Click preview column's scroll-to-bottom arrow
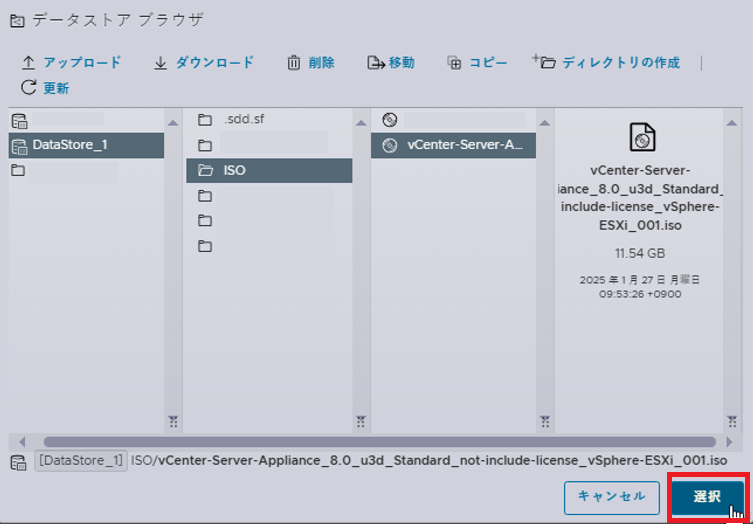This screenshot has height=524, width=753. point(732,422)
